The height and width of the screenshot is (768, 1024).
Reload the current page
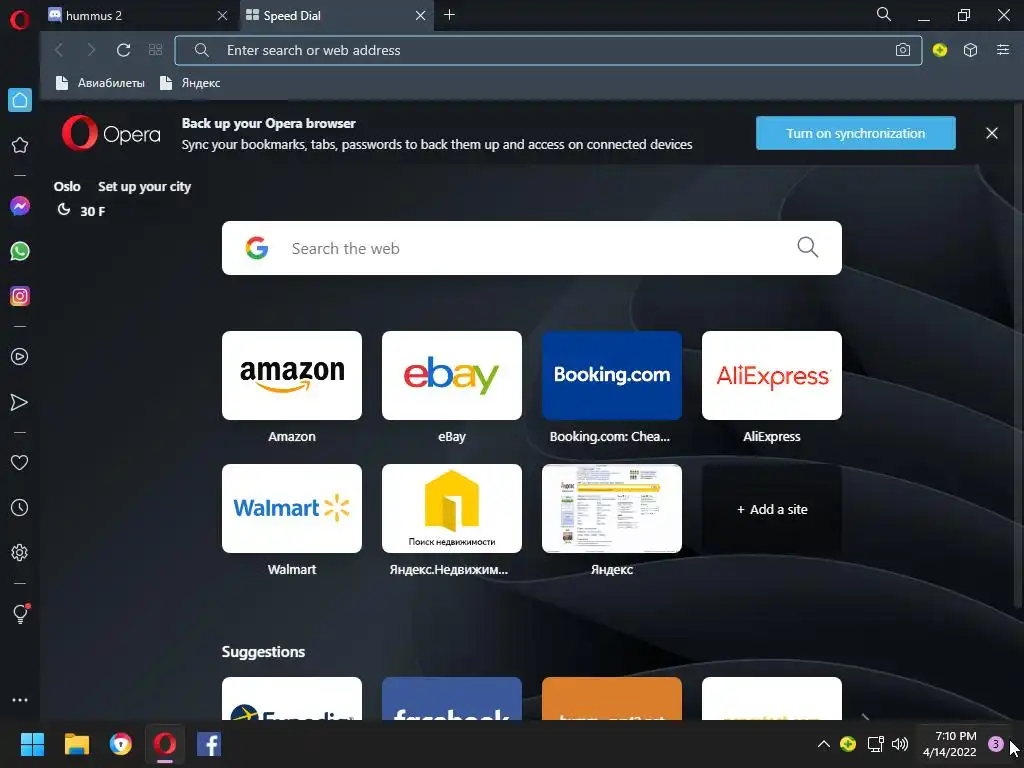123,50
